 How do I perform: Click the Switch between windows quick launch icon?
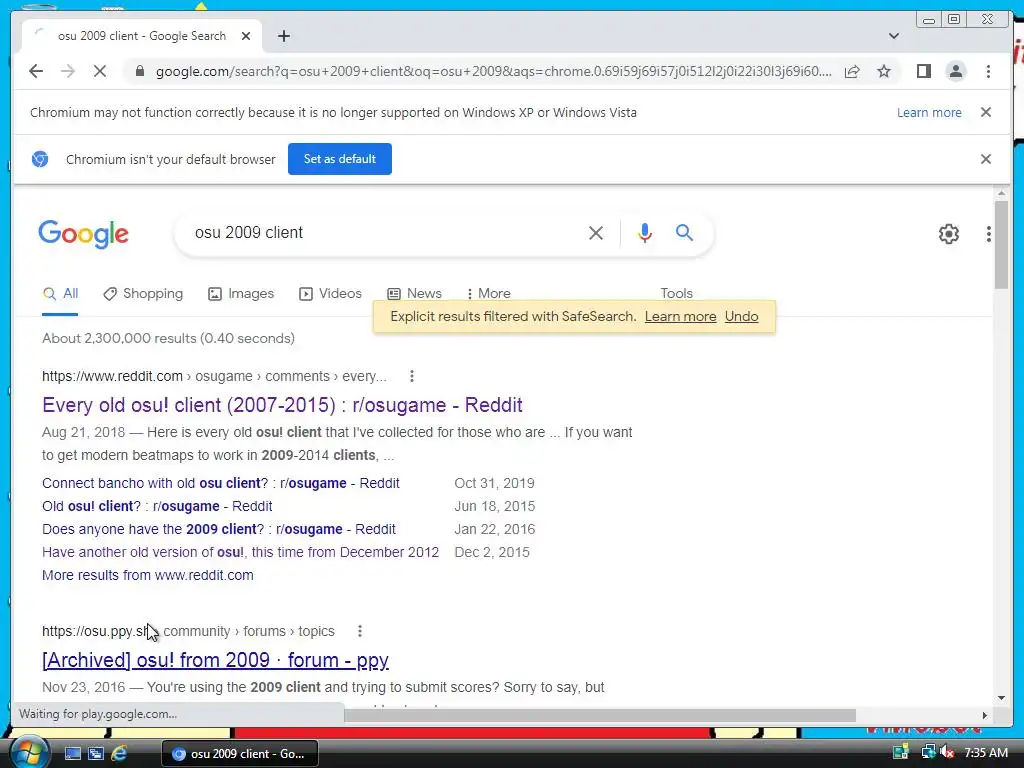(x=96, y=754)
